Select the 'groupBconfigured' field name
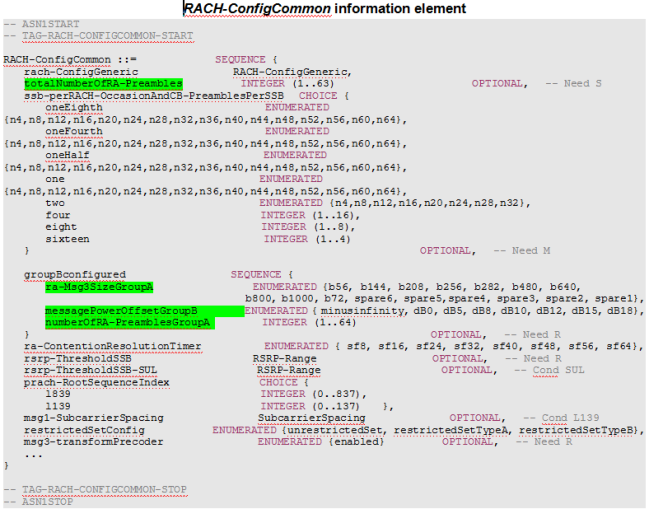Image resolution: width=650 pixels, height=510 pixels. coord(75,275)
